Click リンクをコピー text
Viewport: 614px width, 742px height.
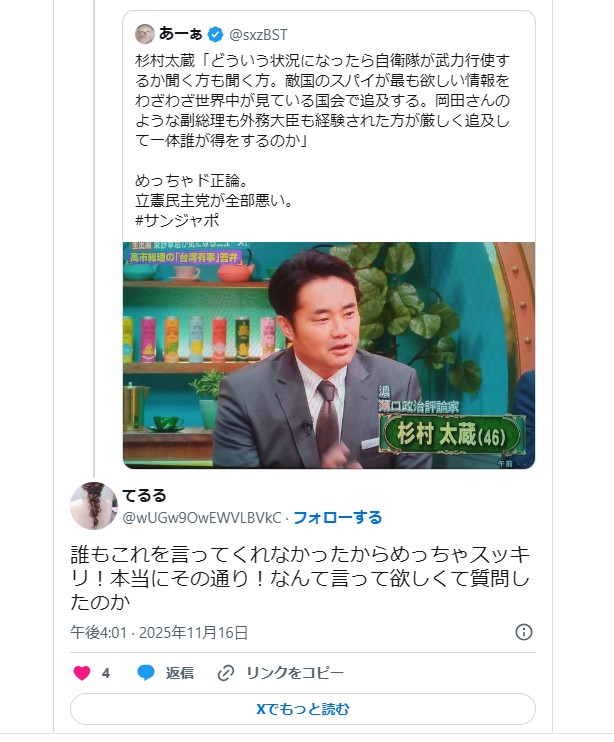pyautogui.click(x=295, y=673)
